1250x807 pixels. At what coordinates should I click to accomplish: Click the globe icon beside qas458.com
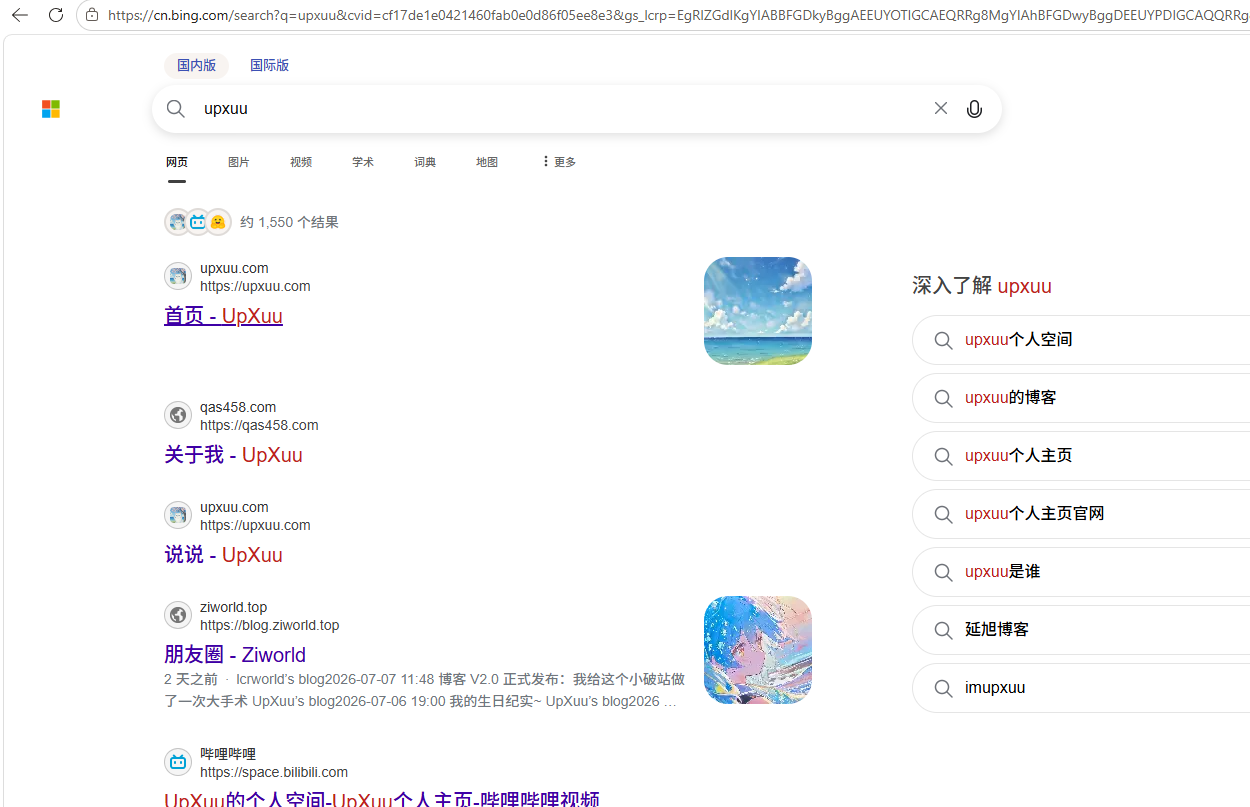coord(178,415)
